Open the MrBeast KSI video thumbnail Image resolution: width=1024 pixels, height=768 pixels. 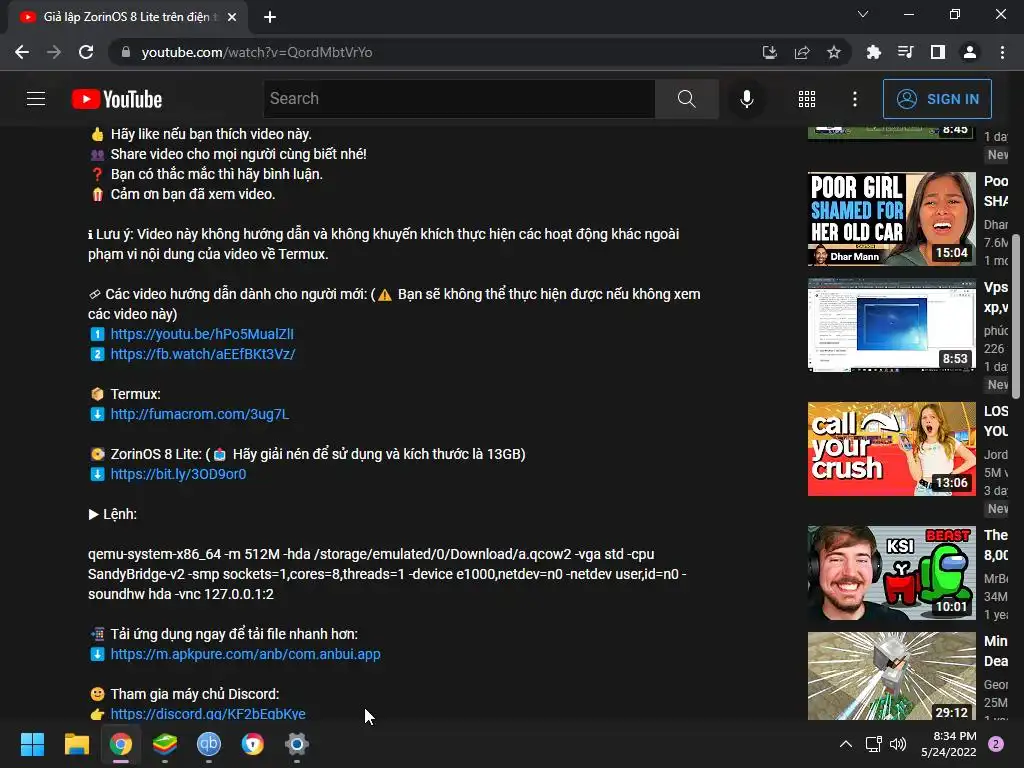(x=891, y=573)
